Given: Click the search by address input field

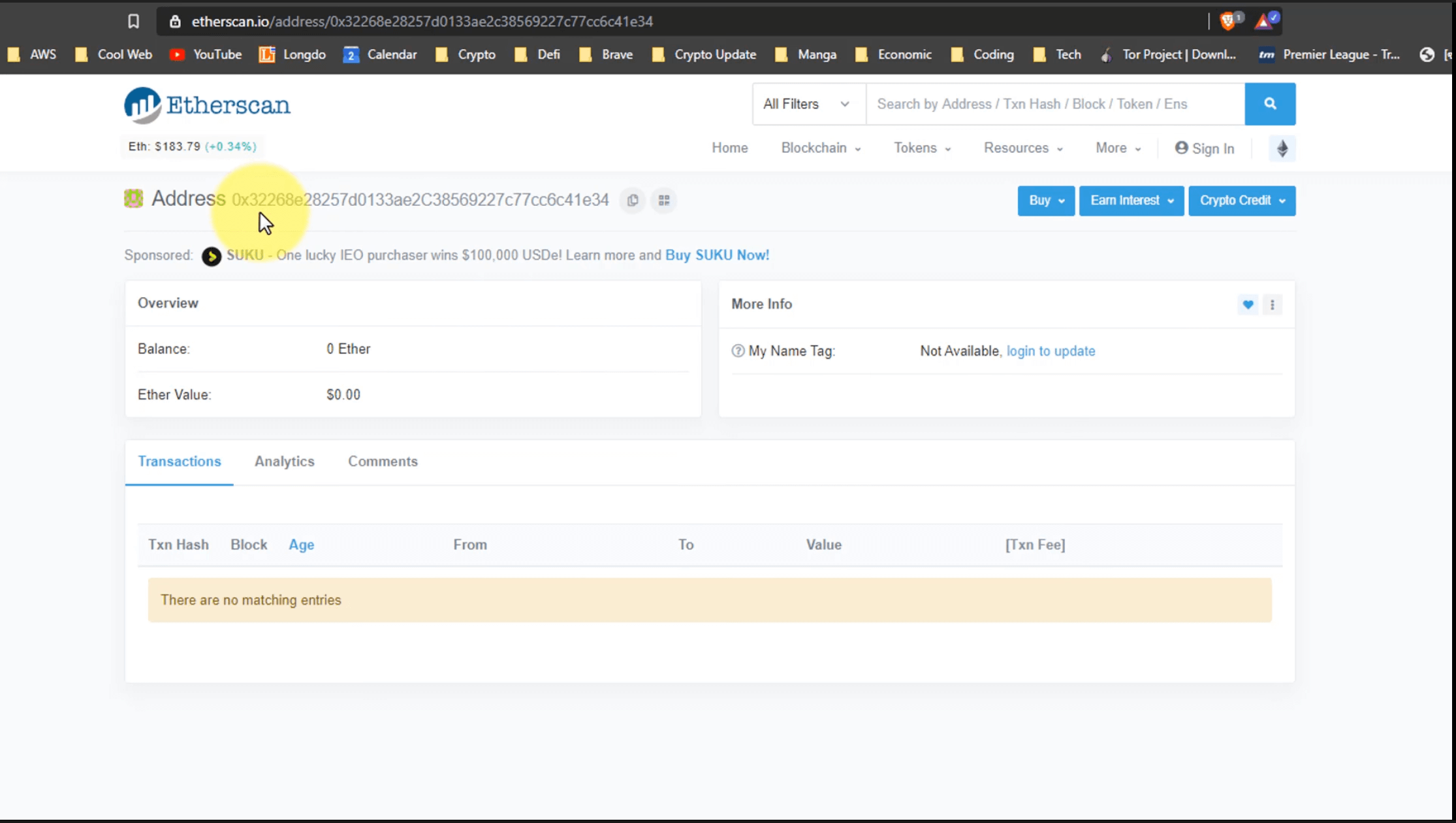Looking at the screenshot, I should 1055,104.
